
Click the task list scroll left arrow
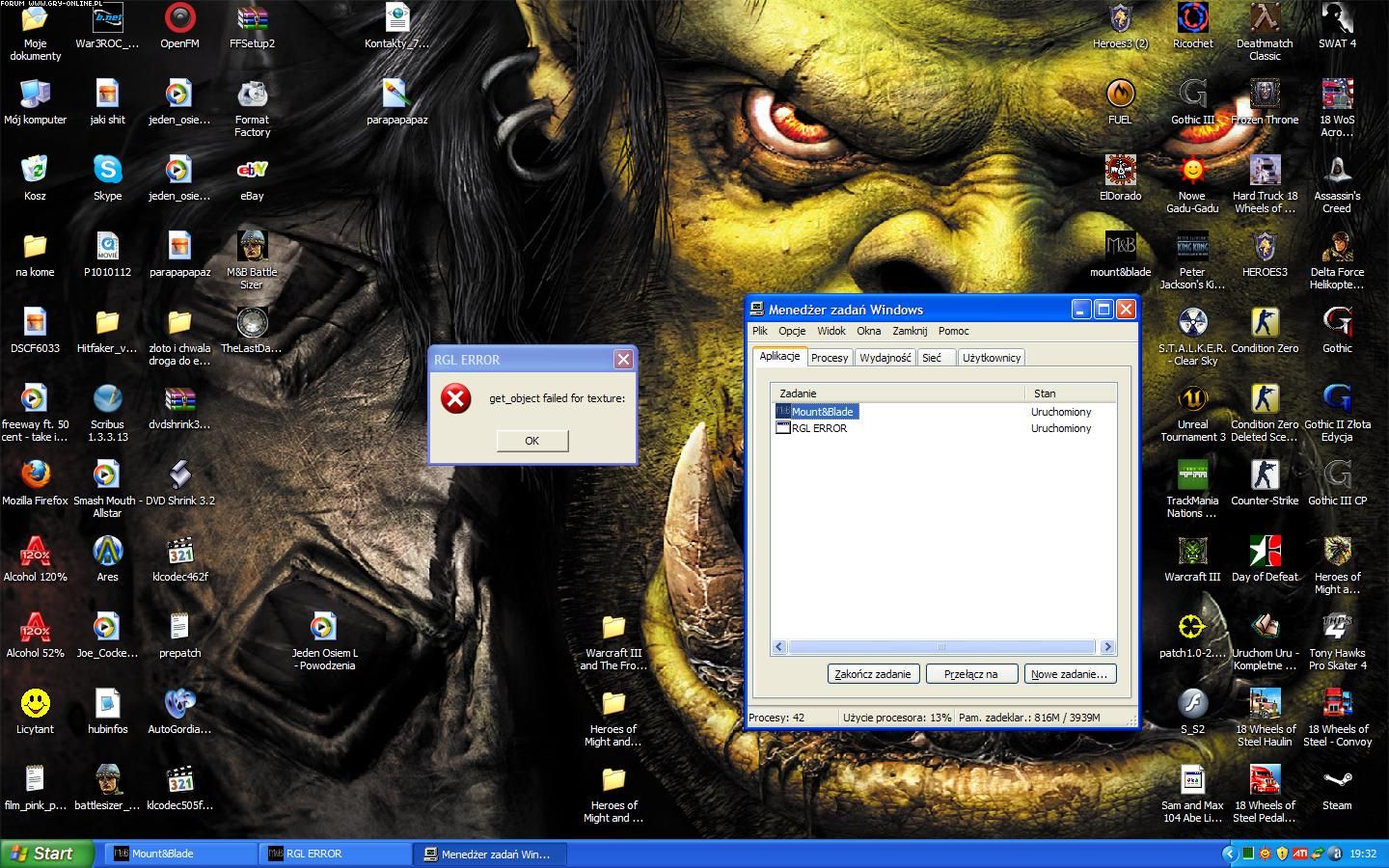point(780,647)
